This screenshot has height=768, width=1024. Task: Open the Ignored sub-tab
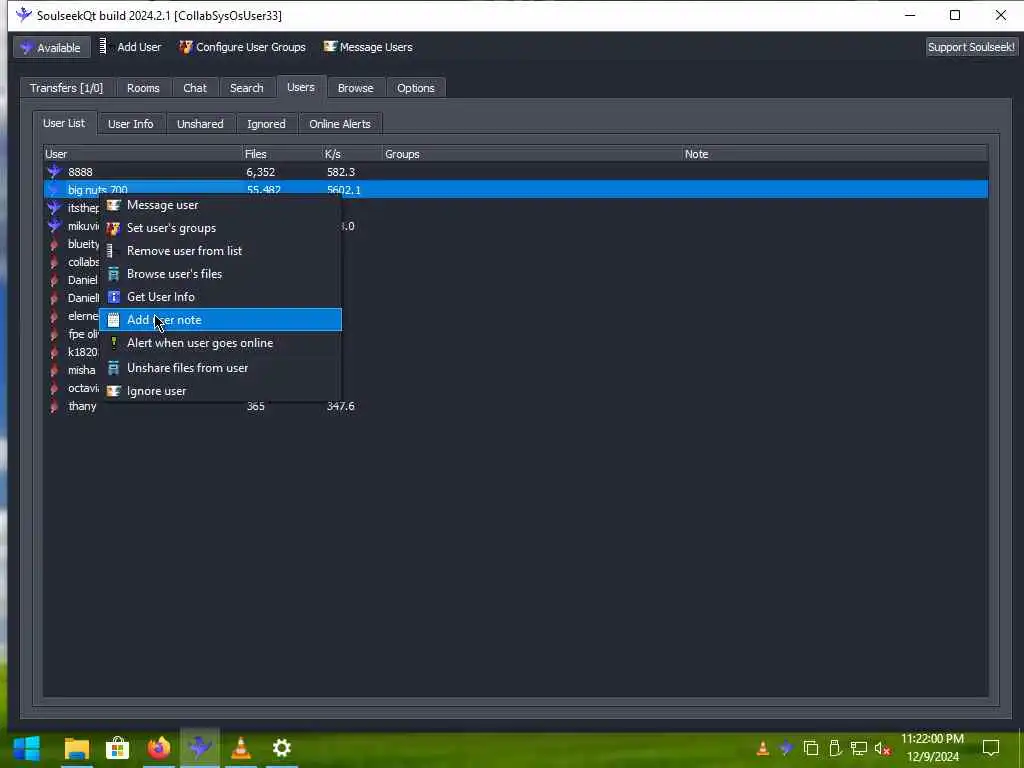(266, 124)
